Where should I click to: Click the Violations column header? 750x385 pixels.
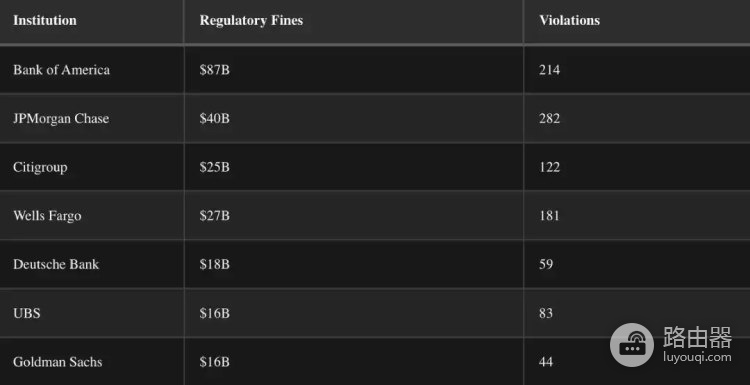click(569, 21)
